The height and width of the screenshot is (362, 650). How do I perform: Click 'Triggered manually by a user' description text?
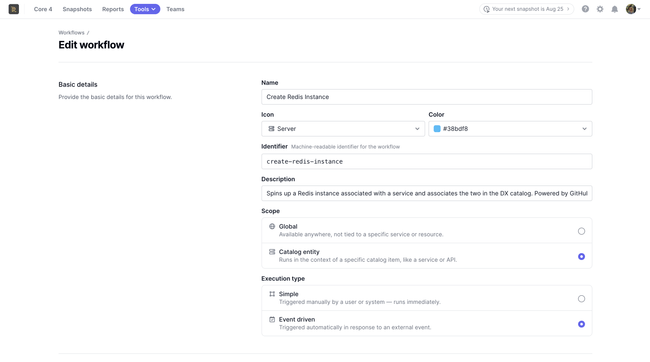point(359,302)
